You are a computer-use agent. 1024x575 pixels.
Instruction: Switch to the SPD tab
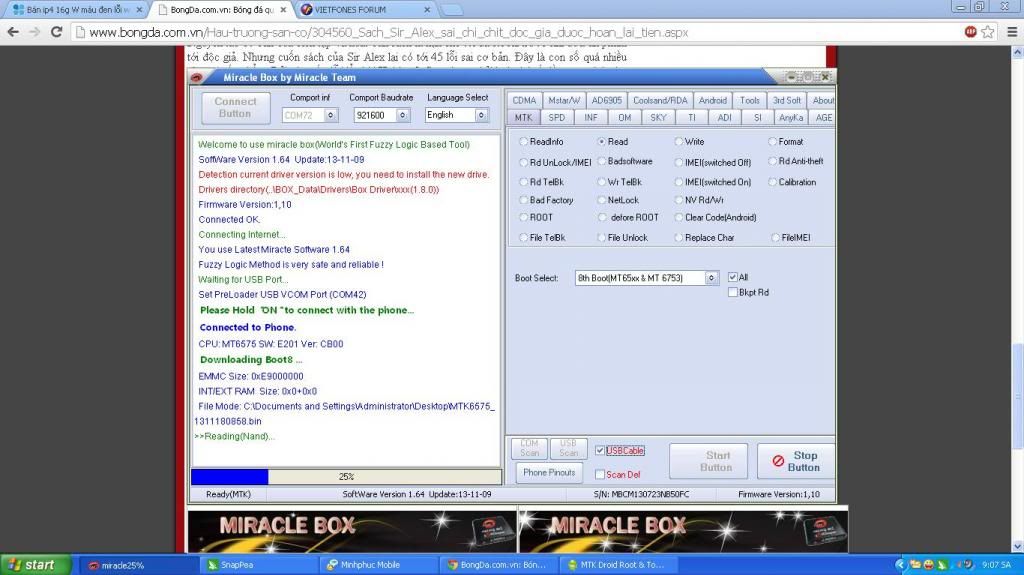tap(557, 118)
